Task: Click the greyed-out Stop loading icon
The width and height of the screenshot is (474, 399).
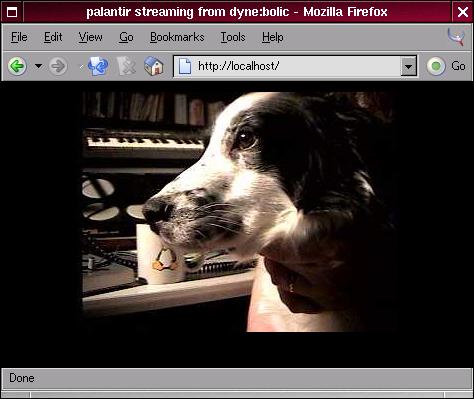Action: [126, 66]
